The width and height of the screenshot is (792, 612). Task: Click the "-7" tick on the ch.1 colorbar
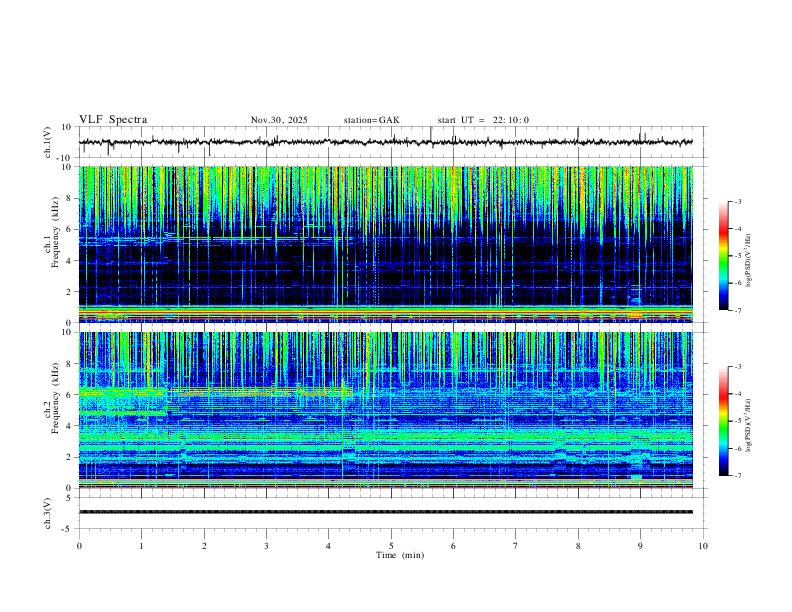[737, 311]
